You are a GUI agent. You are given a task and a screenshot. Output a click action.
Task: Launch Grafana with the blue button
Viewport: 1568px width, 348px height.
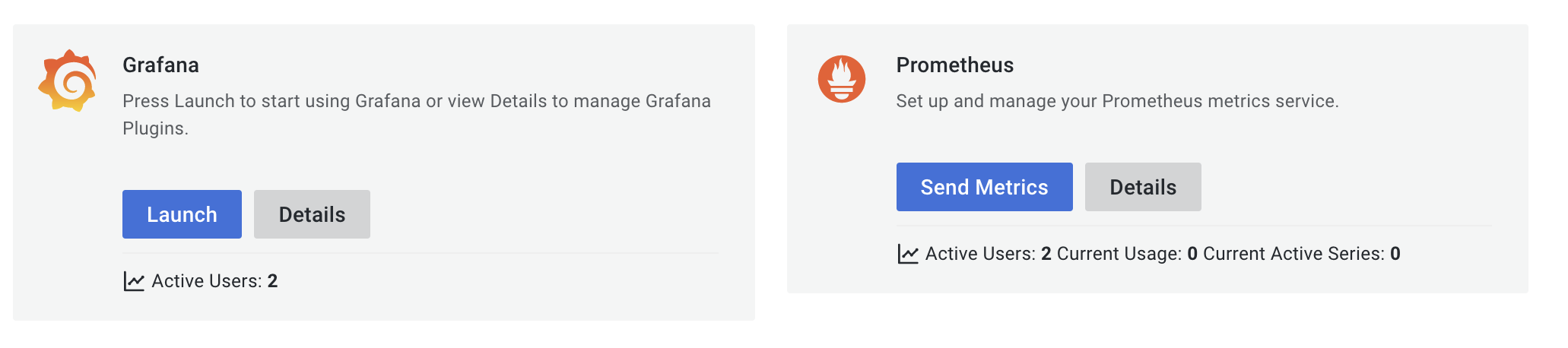coord(182,214)
